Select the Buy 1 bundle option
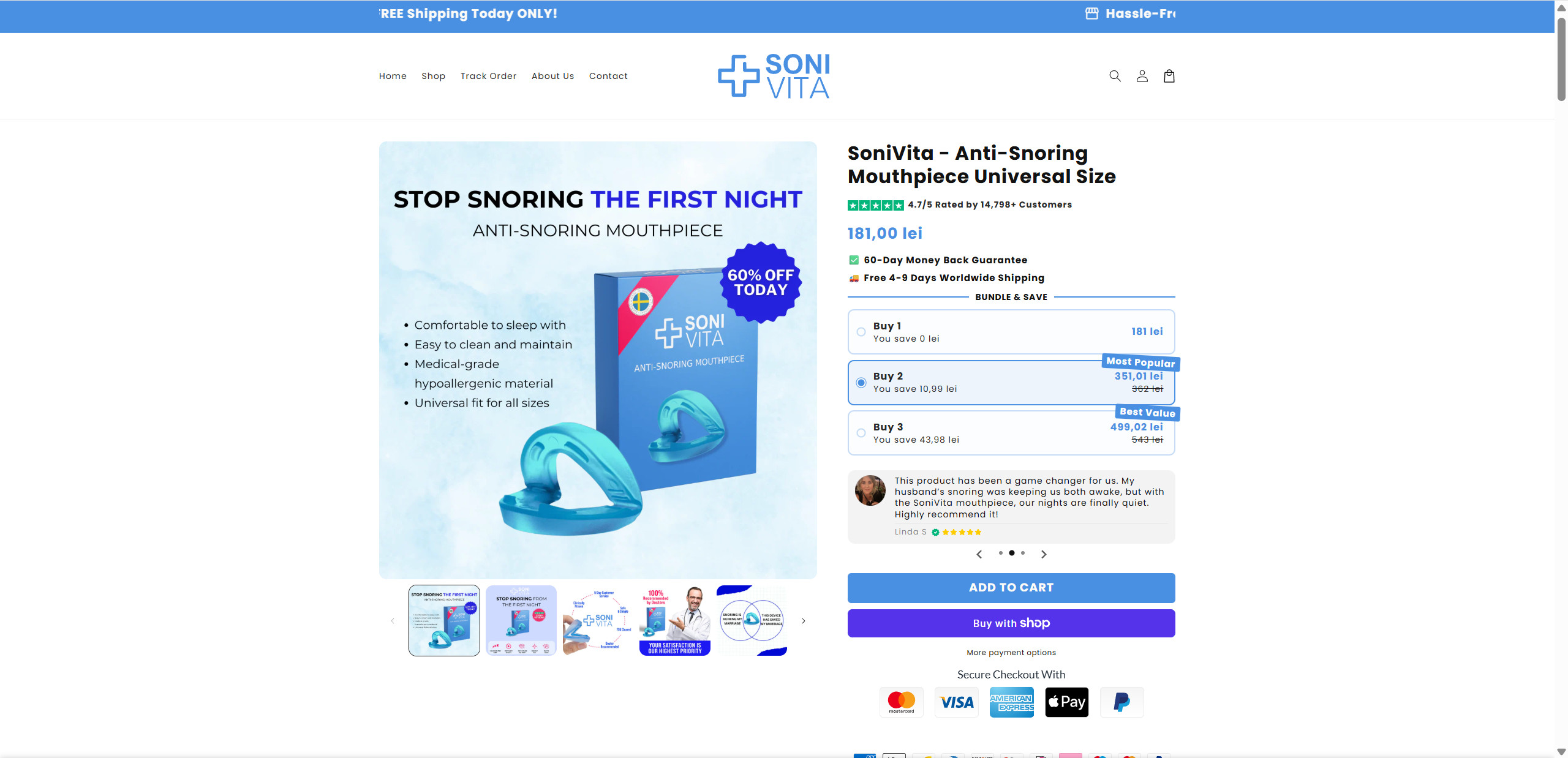 tap(1011, 332)
